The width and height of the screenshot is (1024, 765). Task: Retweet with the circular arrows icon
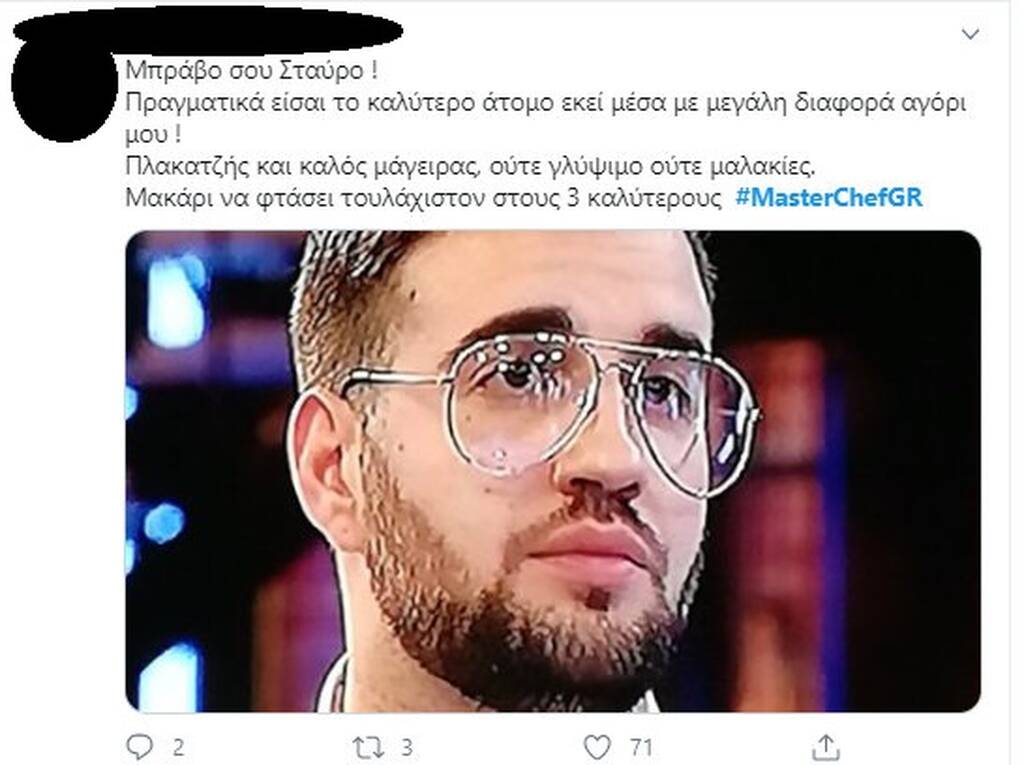pyautogui.click(x=365, y=747)
